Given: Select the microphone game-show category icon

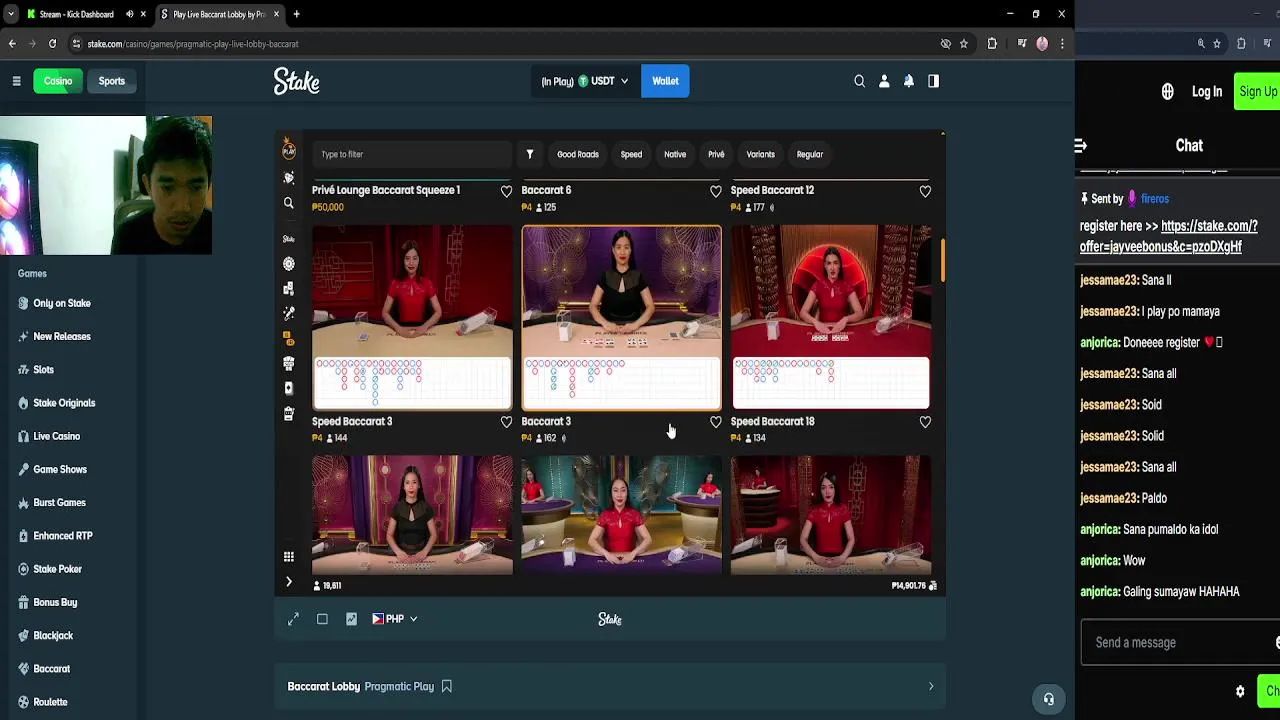Looking at the screenshot, I should [x=288, y=313].
